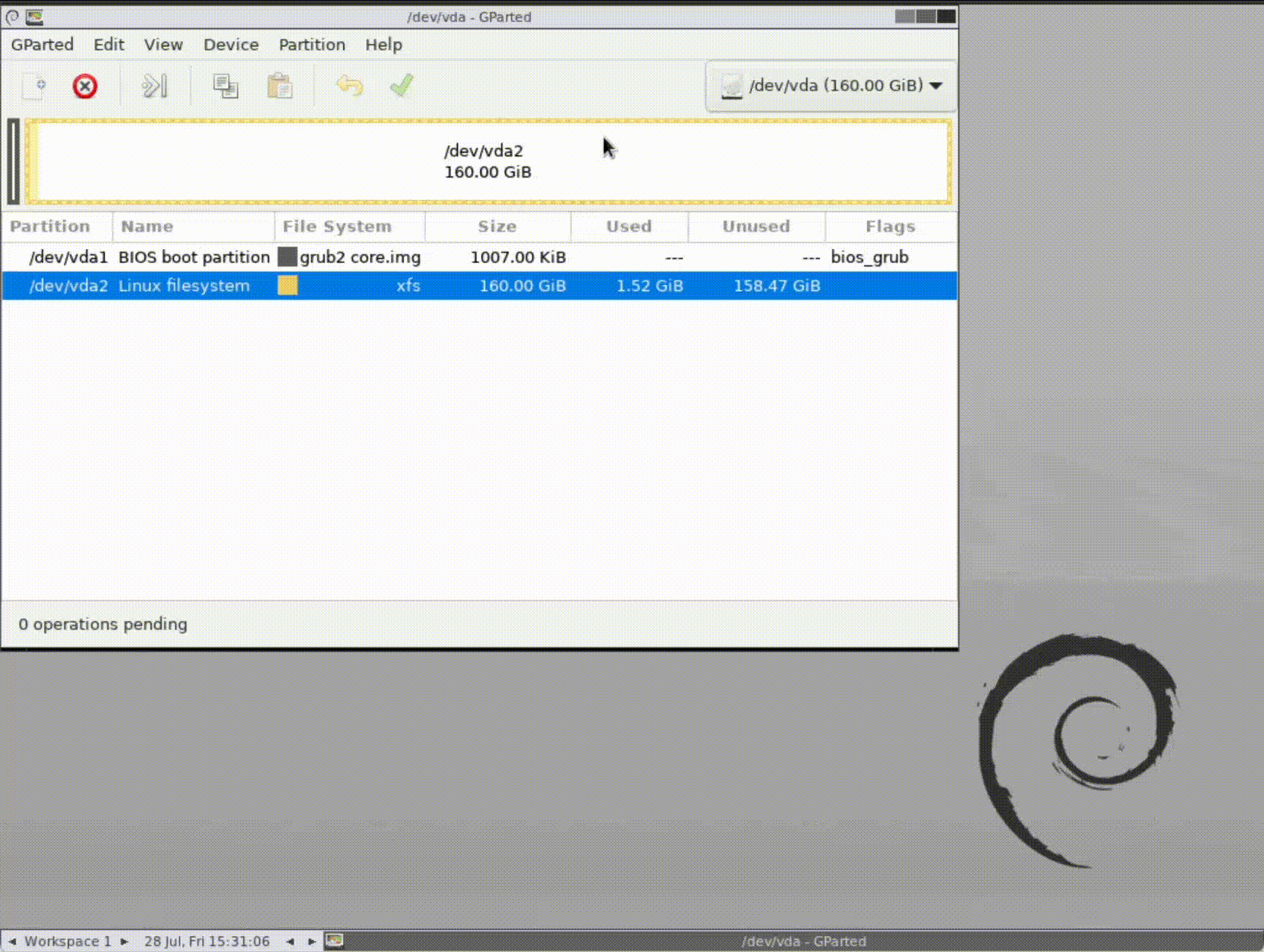Click the 'grub2 core.img' file system text
This screenshot has height=952, width=1264.
360,257
